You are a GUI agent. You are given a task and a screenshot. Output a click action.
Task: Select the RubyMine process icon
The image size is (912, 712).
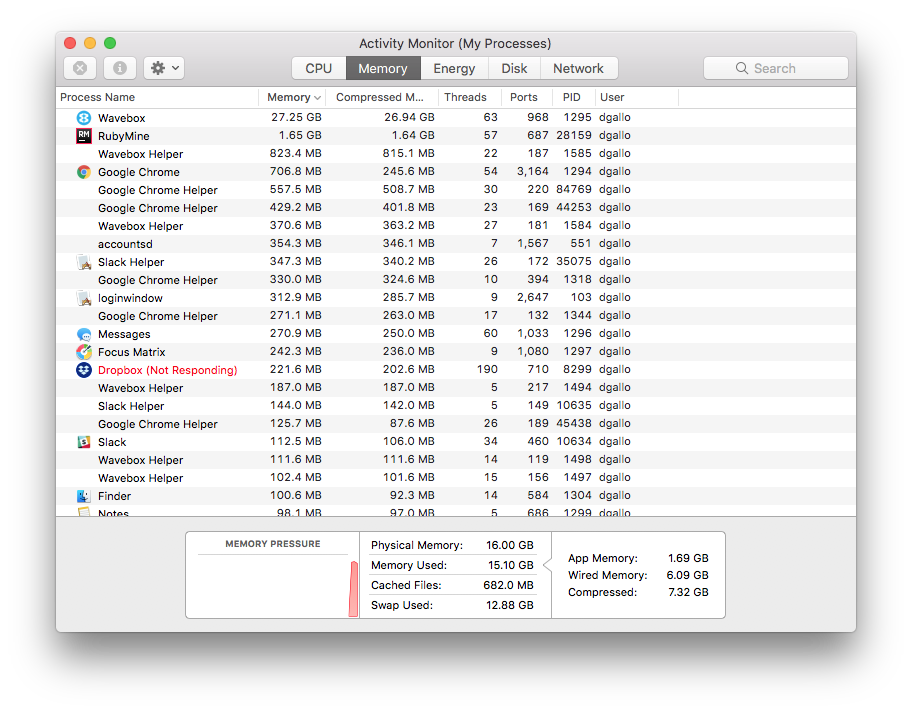tap(84, 136)
